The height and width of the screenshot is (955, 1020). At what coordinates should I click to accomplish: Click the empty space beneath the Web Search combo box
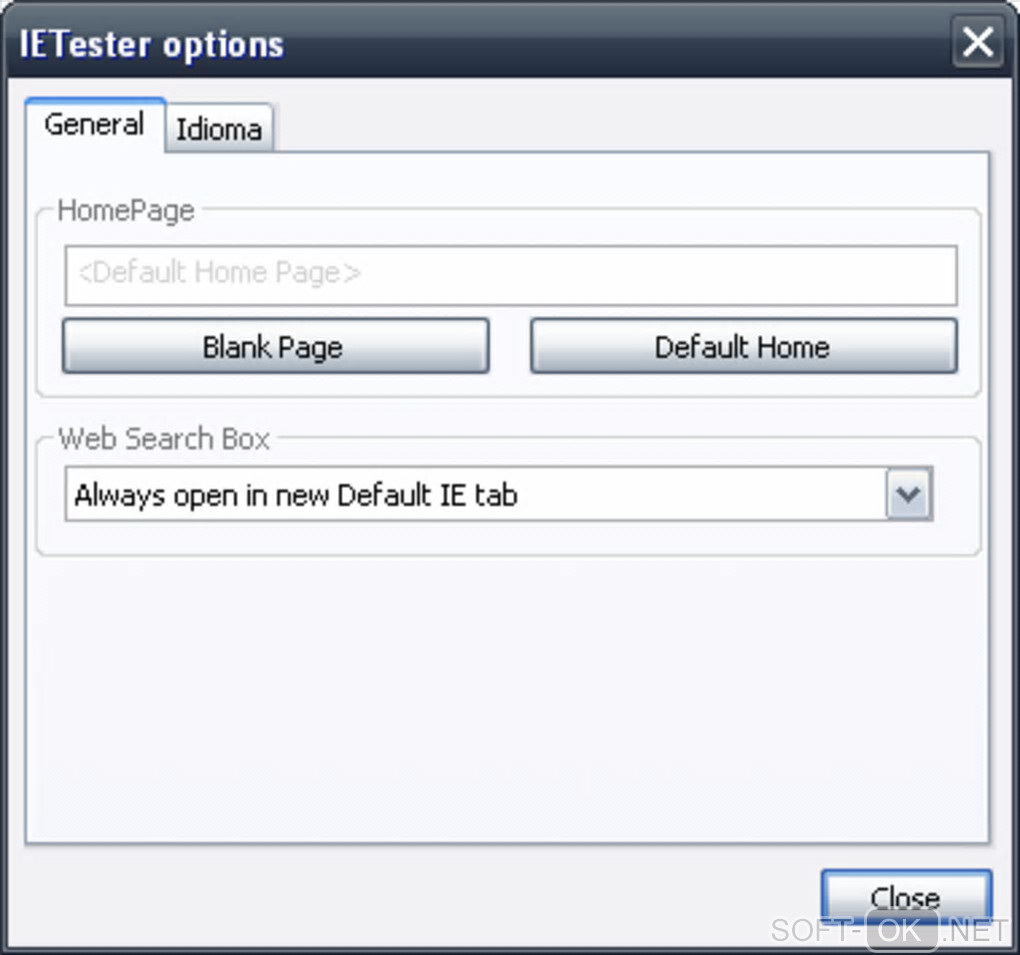click(x=500, y=537)
